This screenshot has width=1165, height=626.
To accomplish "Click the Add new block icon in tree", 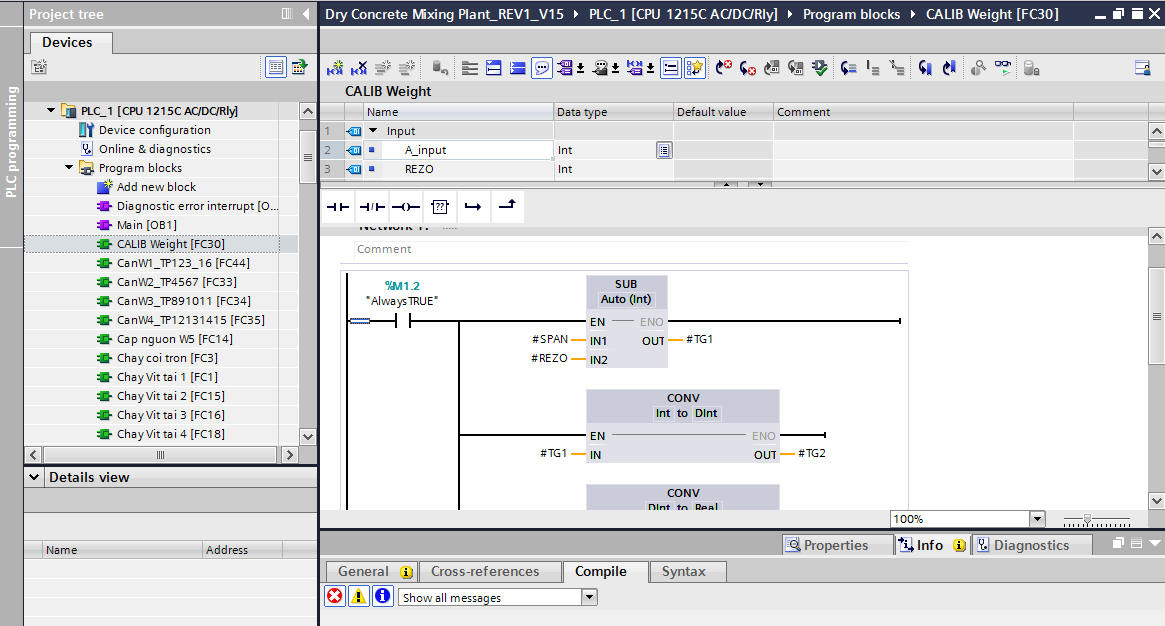I will (105, 186).
